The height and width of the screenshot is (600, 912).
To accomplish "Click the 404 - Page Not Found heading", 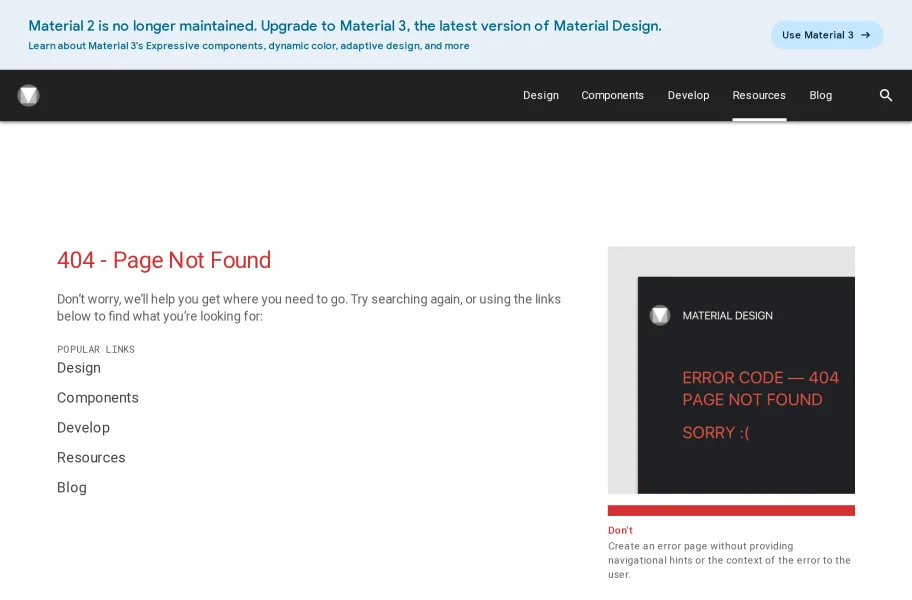I will pyautogui.click(x=164, y=260).
